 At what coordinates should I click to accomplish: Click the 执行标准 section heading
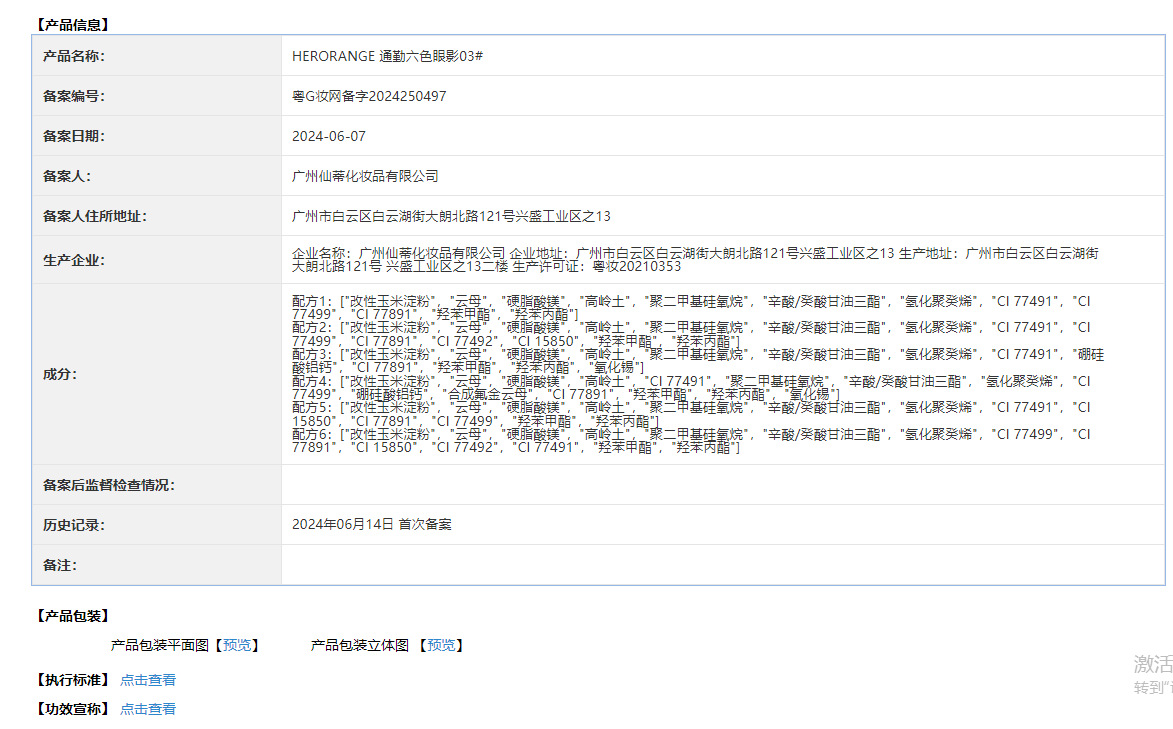click(73, 680)
